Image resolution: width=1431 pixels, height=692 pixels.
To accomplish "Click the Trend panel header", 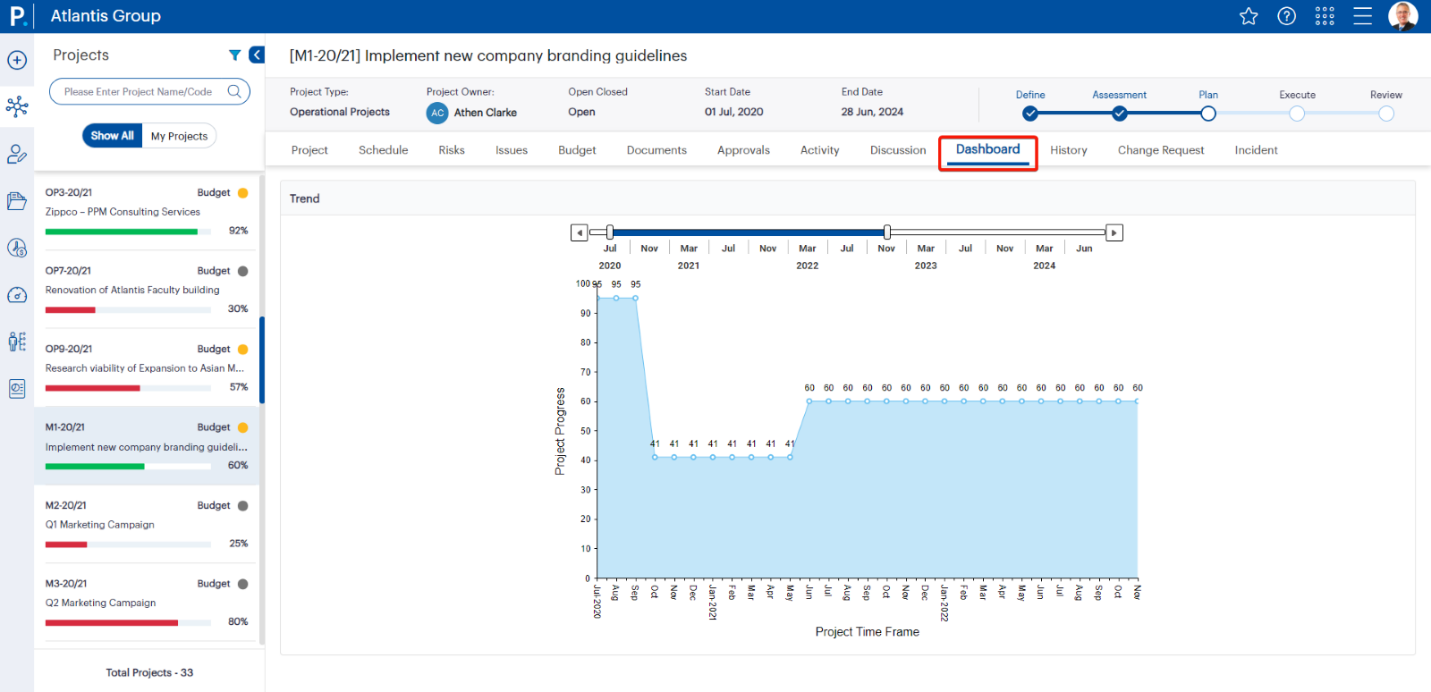I will click(x=848, y=198).
